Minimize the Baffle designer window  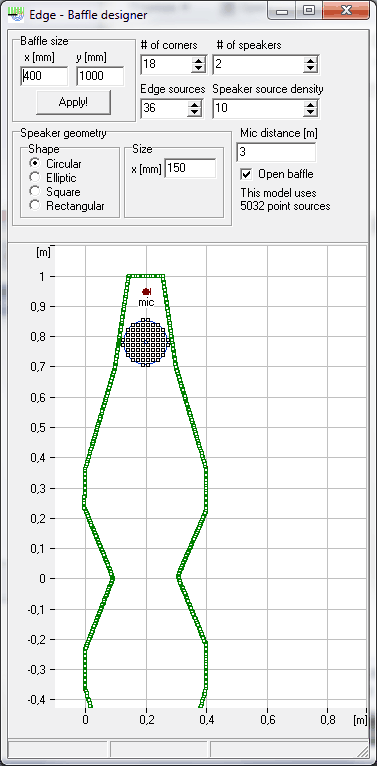[x=282, y=11]
